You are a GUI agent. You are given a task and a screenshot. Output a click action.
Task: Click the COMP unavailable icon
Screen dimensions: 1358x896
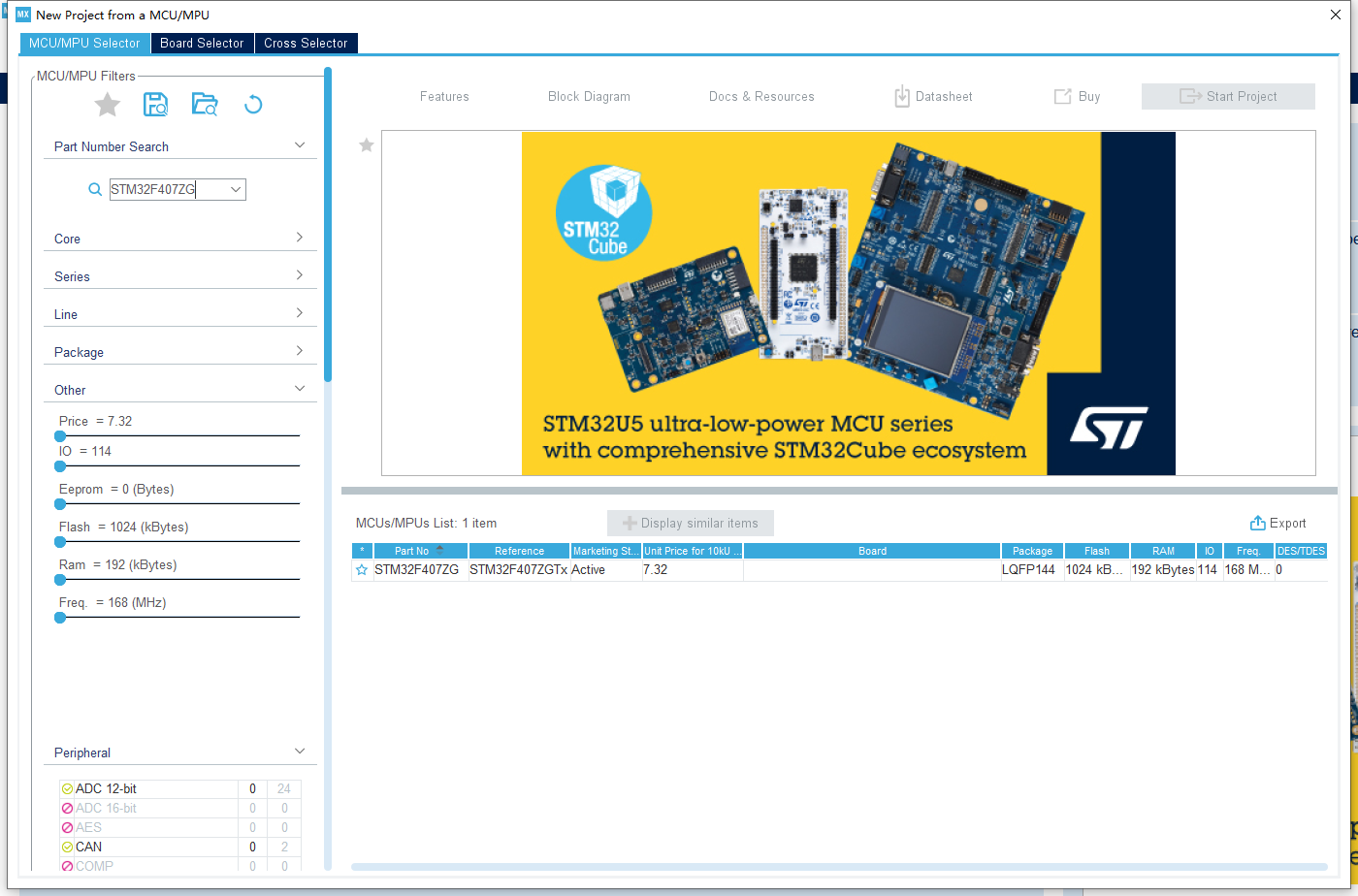pyautogui.click(x=67, y=866)
